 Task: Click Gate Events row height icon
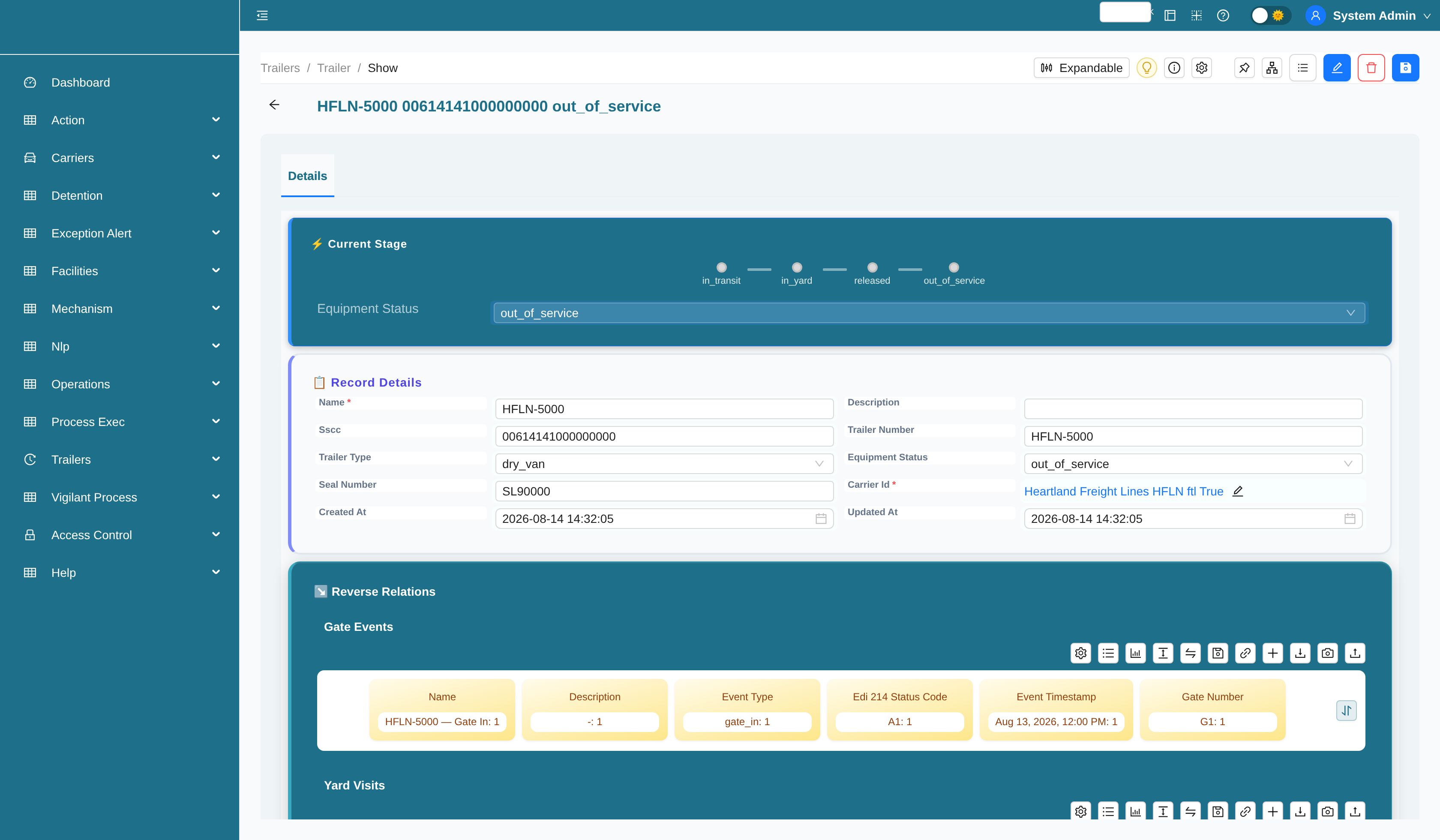pos(1163,653)
